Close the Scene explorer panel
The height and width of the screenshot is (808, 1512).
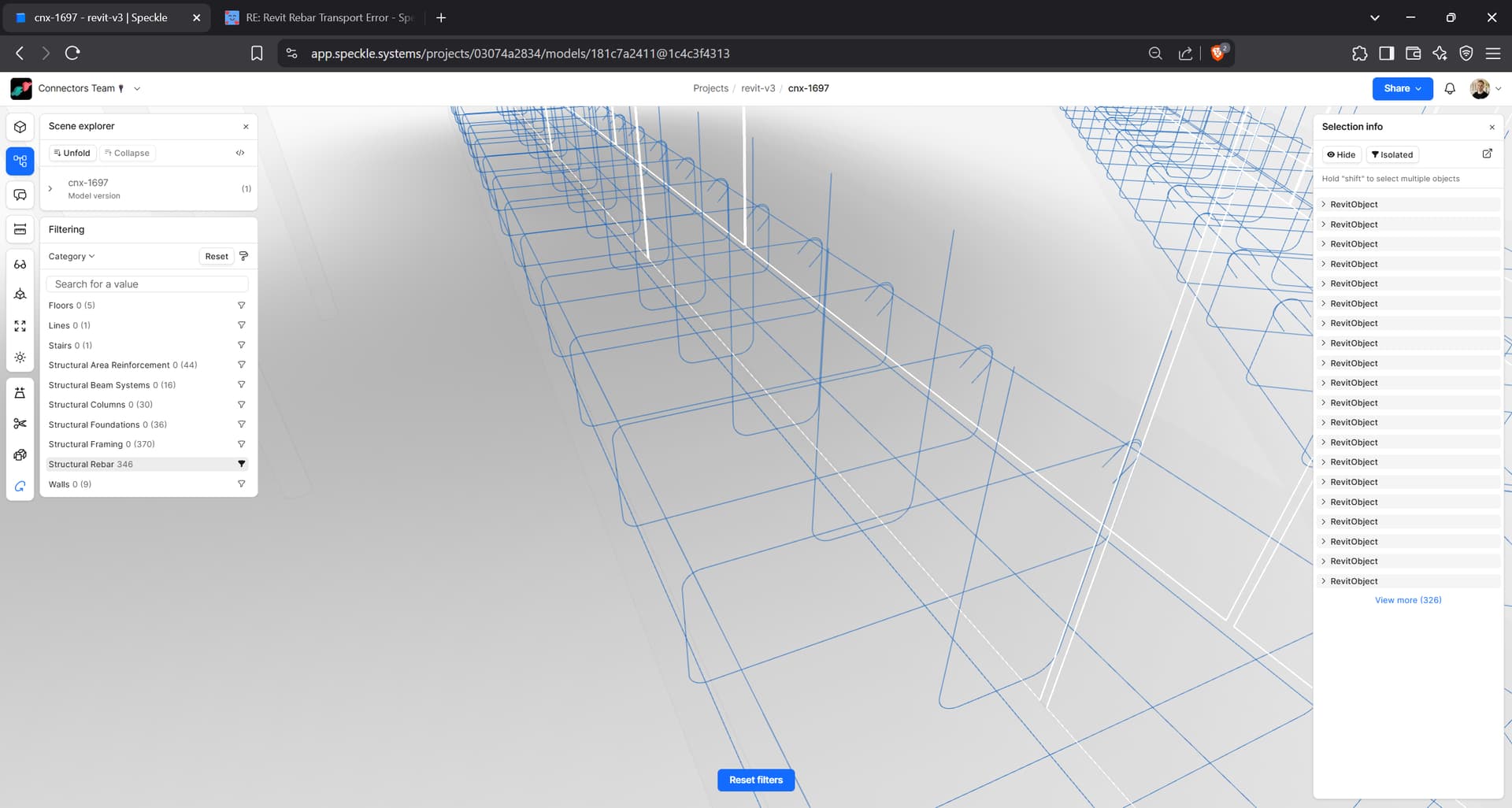[x=246, y=126]
